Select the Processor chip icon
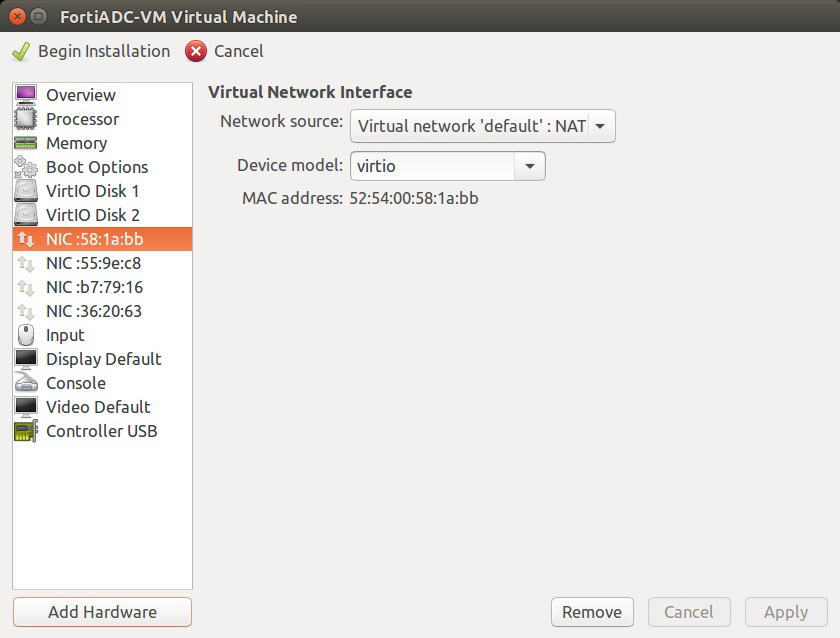This screenshot has width=840, height=638. [x=26, y=119]
